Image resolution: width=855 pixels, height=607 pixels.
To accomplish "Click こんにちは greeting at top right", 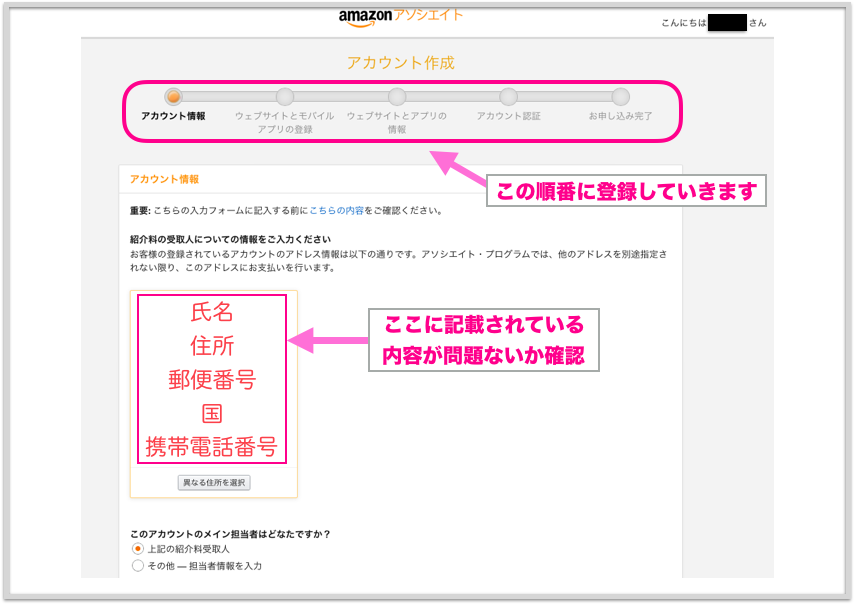I will [684, 23].
